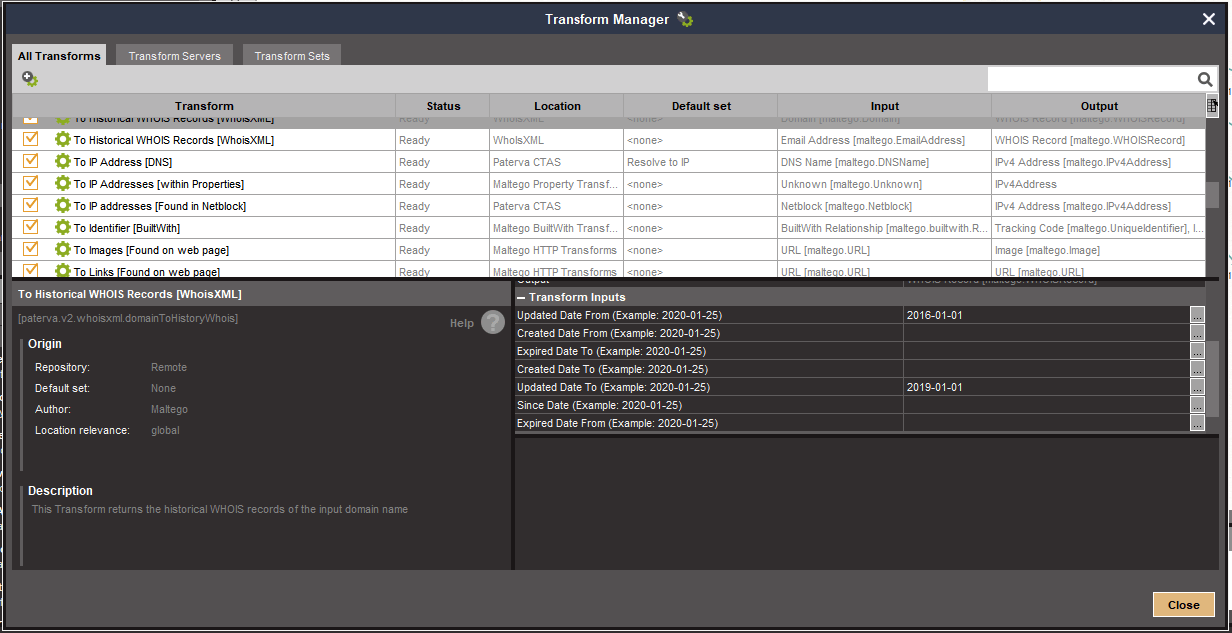Collapse the Transform Inputs section

[521, 297]
